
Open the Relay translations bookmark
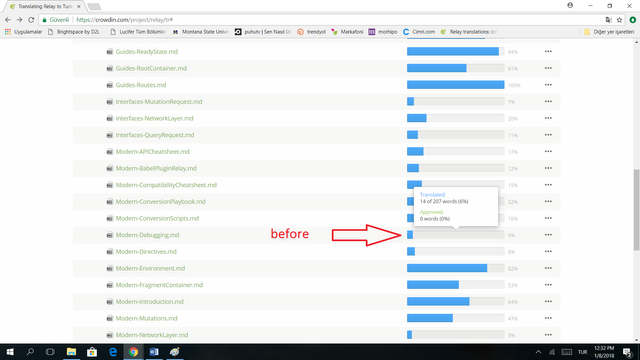click(469, 32)
